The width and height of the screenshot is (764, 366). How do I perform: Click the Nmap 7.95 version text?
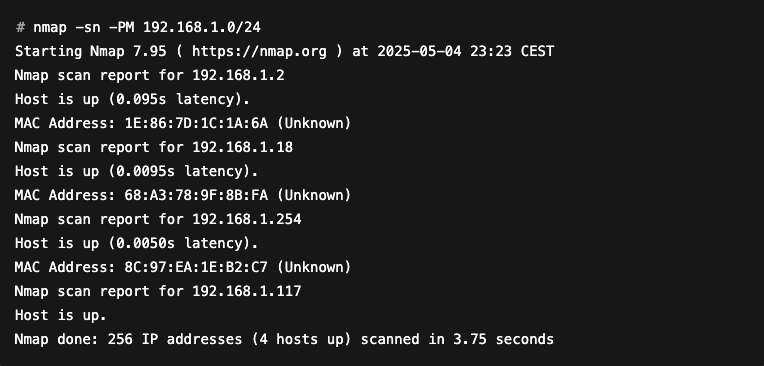pyautogui.click(x=128, y=52)
